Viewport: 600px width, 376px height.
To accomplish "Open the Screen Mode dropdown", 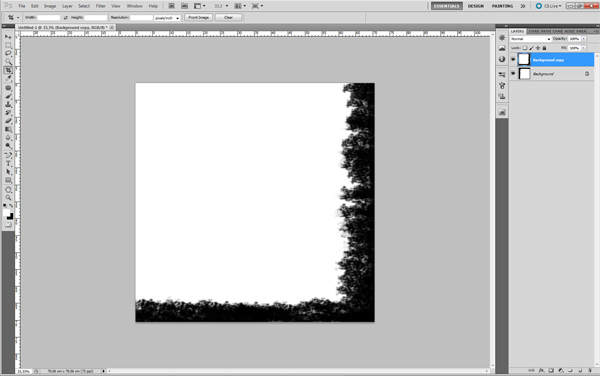I will point(257,6).
